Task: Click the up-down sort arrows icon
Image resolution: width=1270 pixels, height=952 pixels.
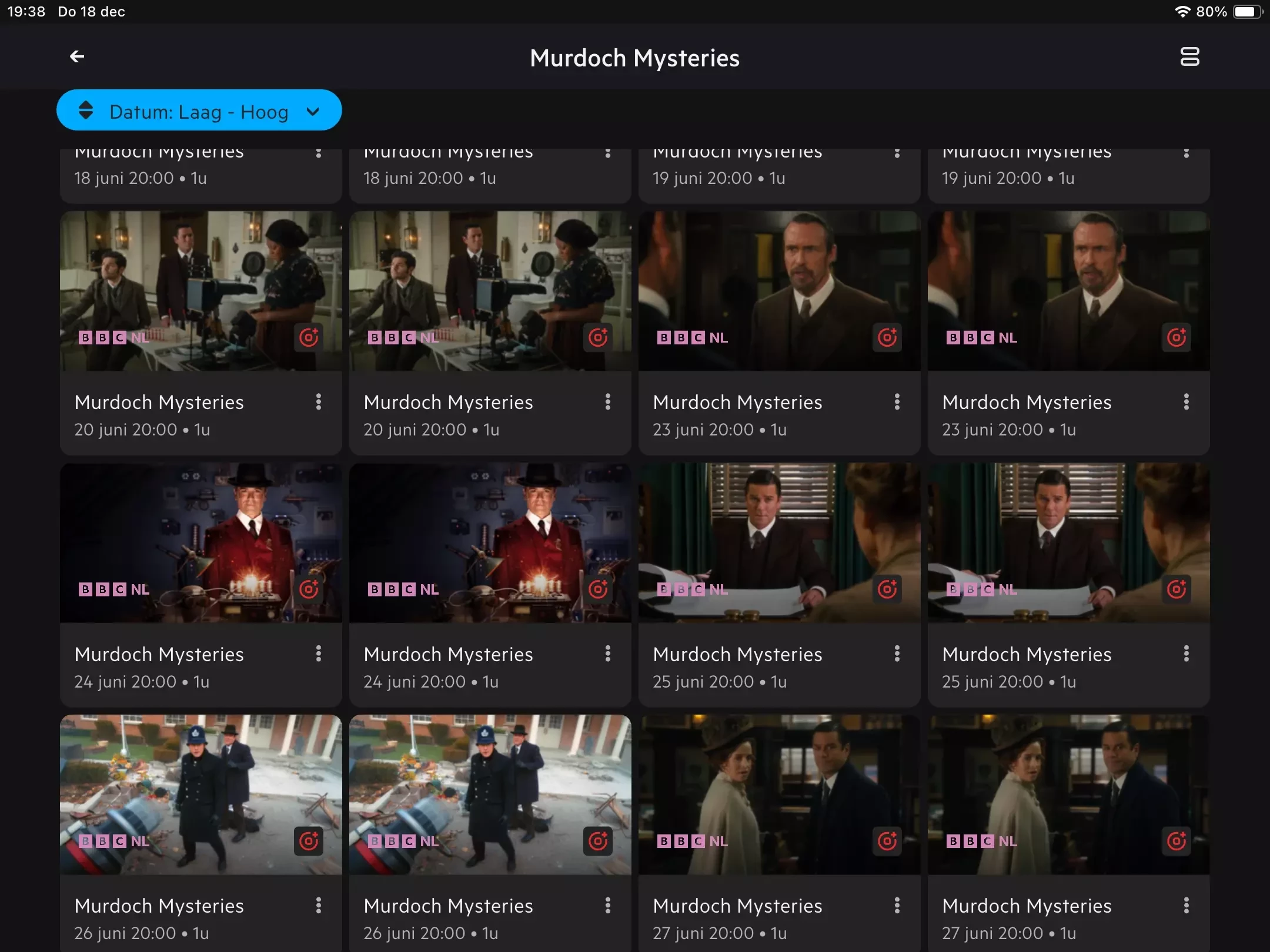Action: click(86, 110)
